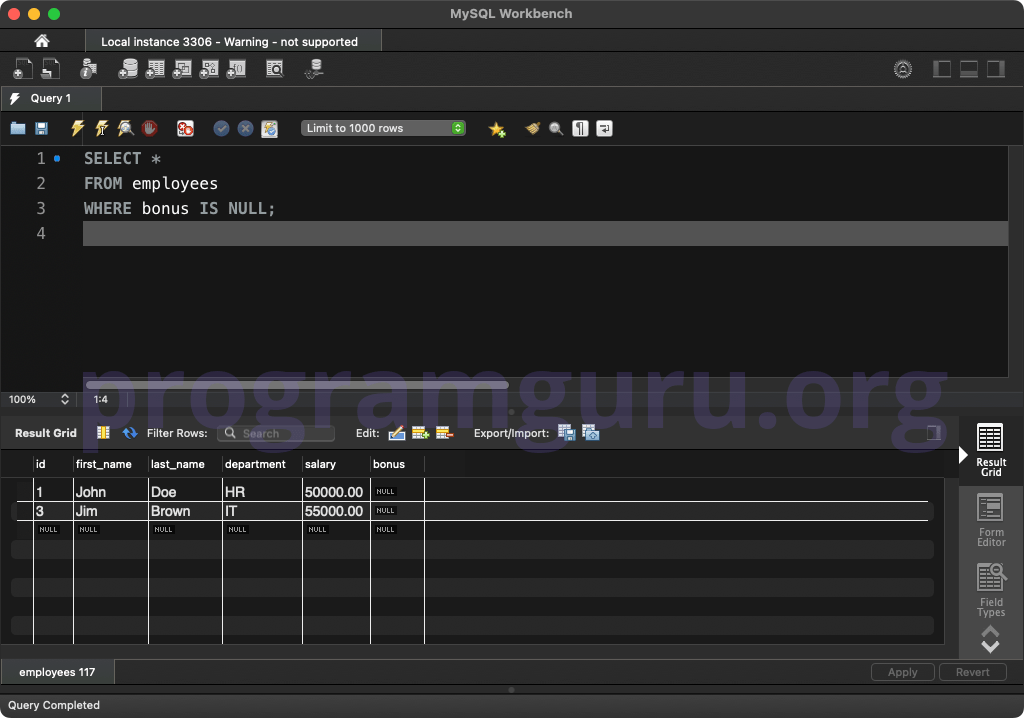Sort by the bonus column header
The width and height of the screenshot is (1024, 718).
point(397,464)
